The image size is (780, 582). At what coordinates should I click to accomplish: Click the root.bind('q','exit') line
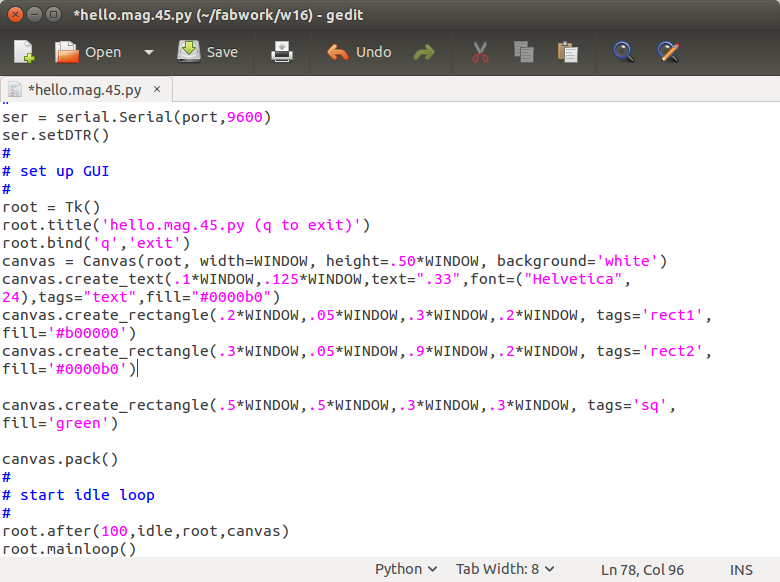pos(96,243)
